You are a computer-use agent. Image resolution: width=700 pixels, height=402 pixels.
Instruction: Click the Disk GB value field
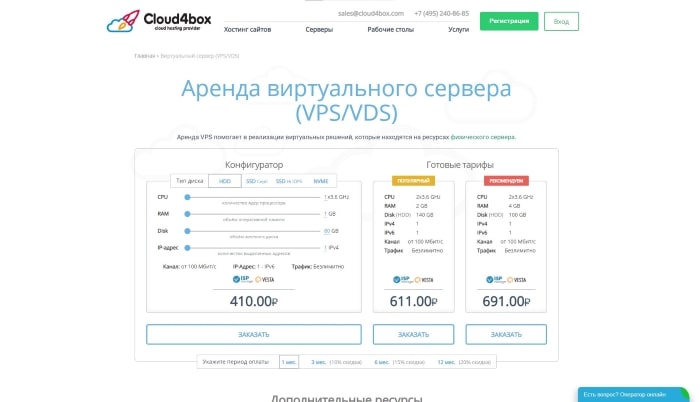pos(327,231)
